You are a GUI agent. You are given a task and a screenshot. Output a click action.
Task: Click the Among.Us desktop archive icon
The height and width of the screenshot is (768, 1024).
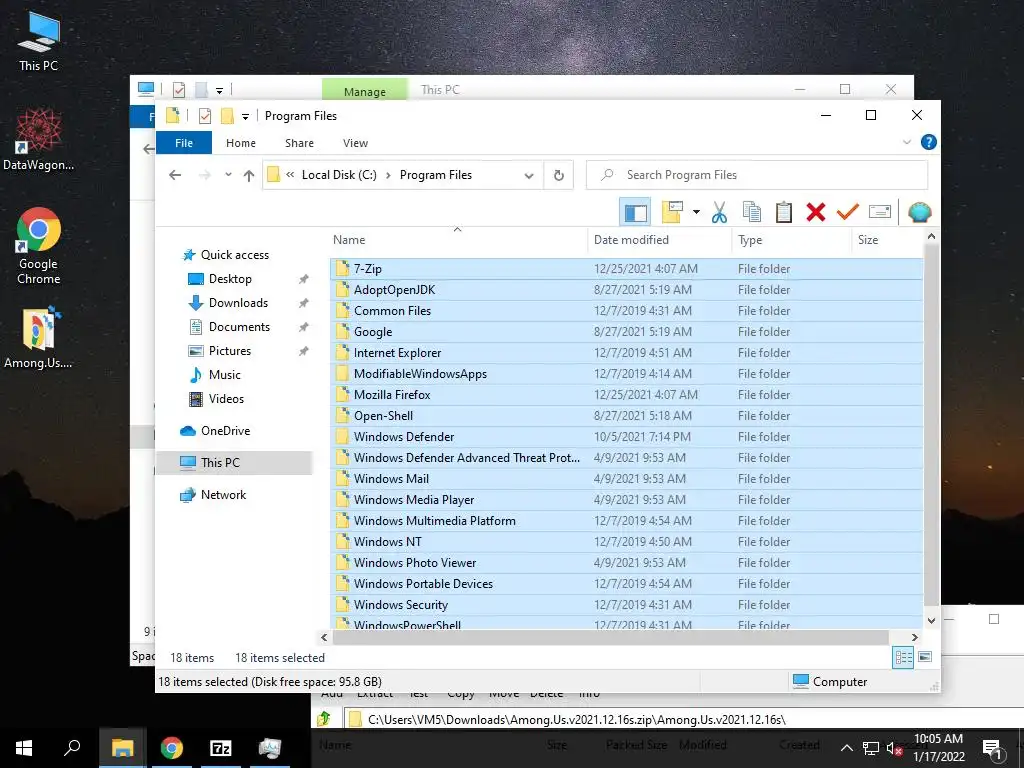pyautogui.click(x=38, y=338)
